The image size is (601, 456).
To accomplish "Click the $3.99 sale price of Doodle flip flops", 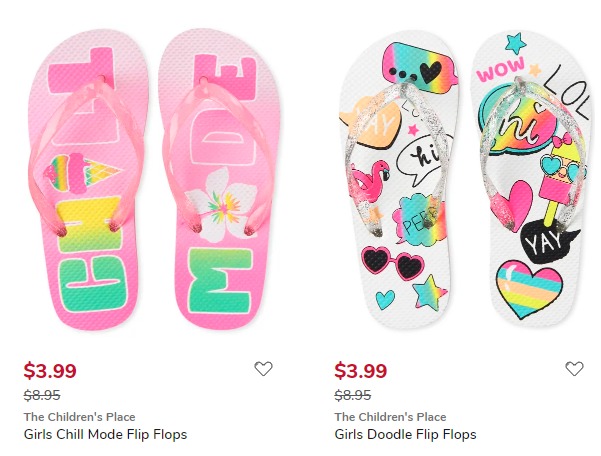I will click(361, 371).
